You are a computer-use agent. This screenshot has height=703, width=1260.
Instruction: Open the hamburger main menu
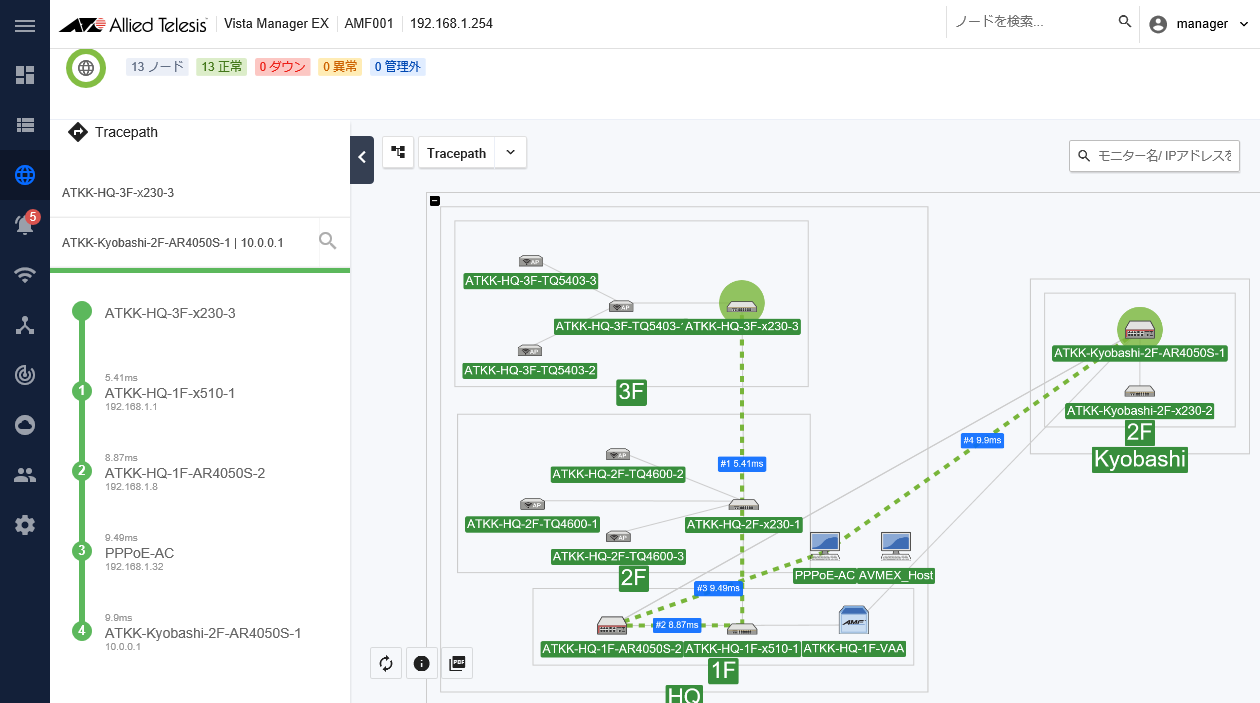[x=25, y=24]
